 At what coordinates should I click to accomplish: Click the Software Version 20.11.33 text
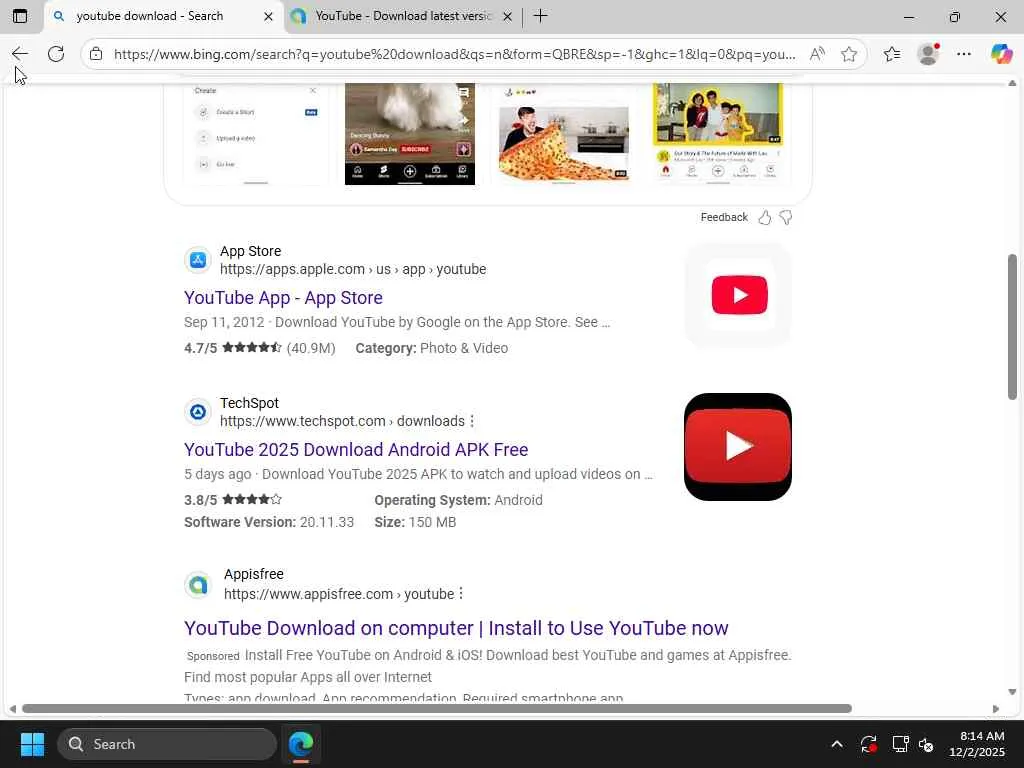269,522
